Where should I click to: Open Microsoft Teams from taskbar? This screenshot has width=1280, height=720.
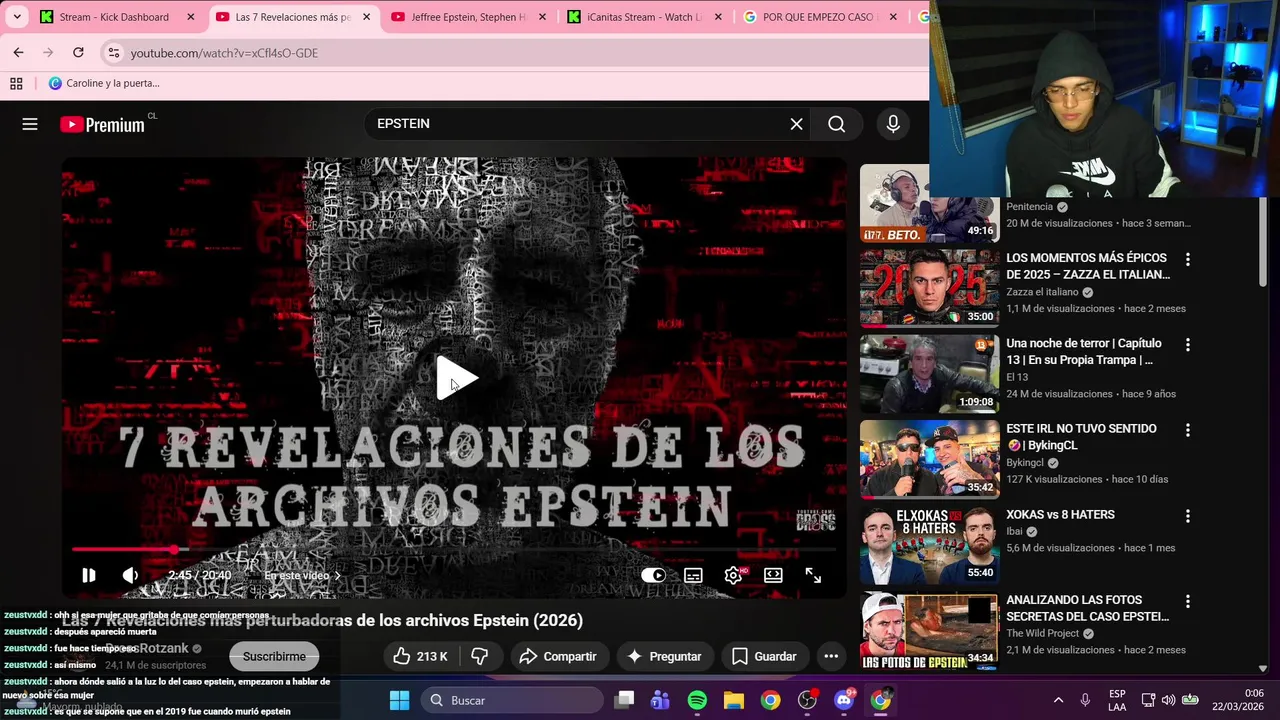[660, 700]
